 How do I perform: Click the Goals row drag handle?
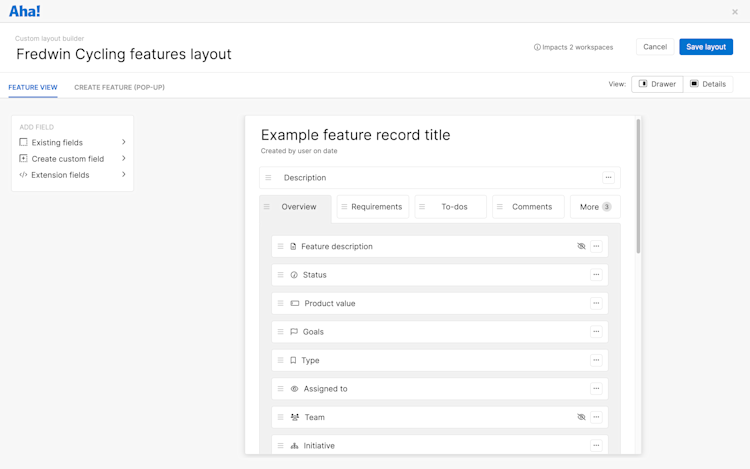(280, 332)
